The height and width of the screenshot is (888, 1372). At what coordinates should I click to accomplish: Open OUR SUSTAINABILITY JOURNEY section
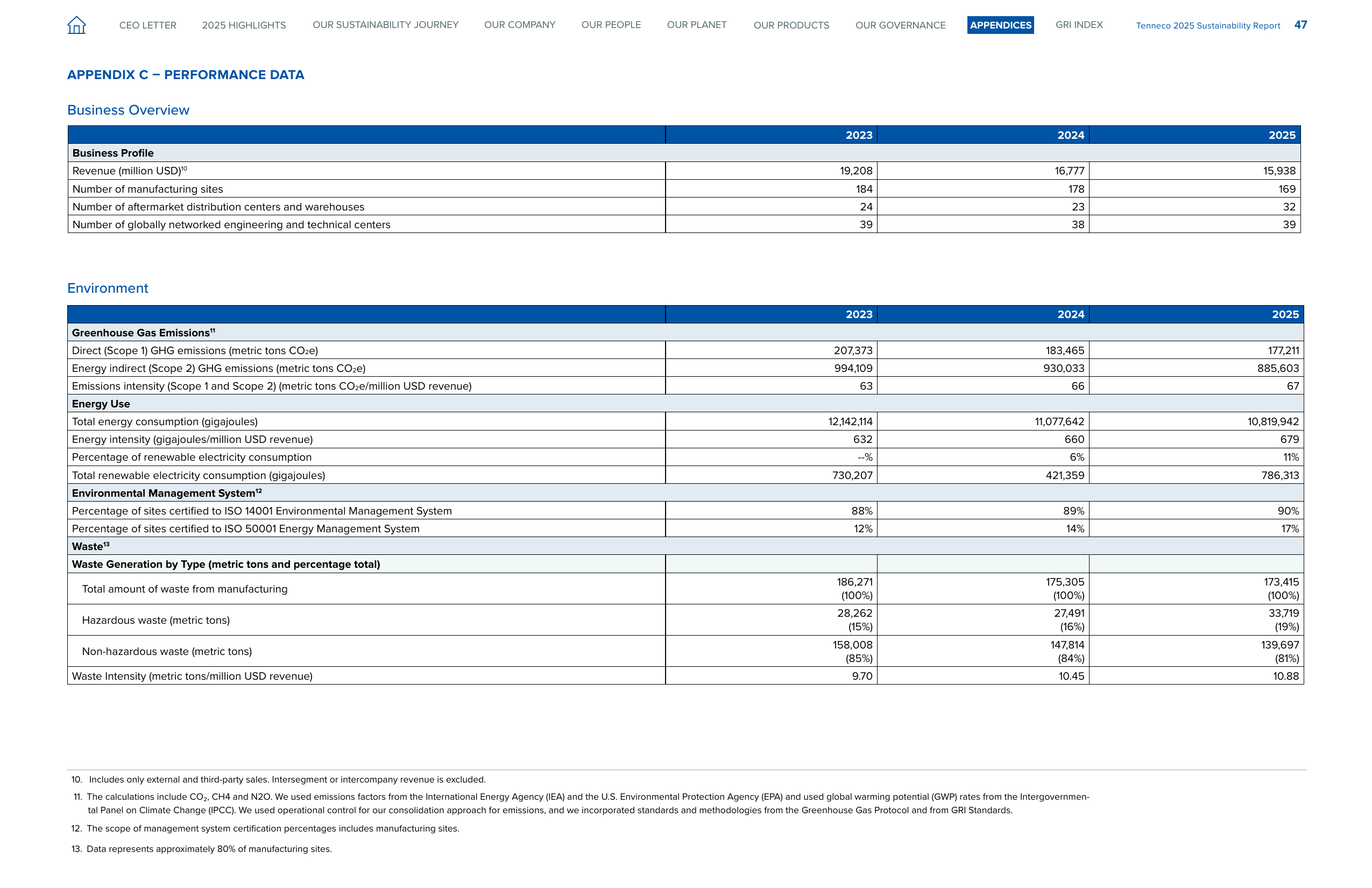[x=386, y=25]
